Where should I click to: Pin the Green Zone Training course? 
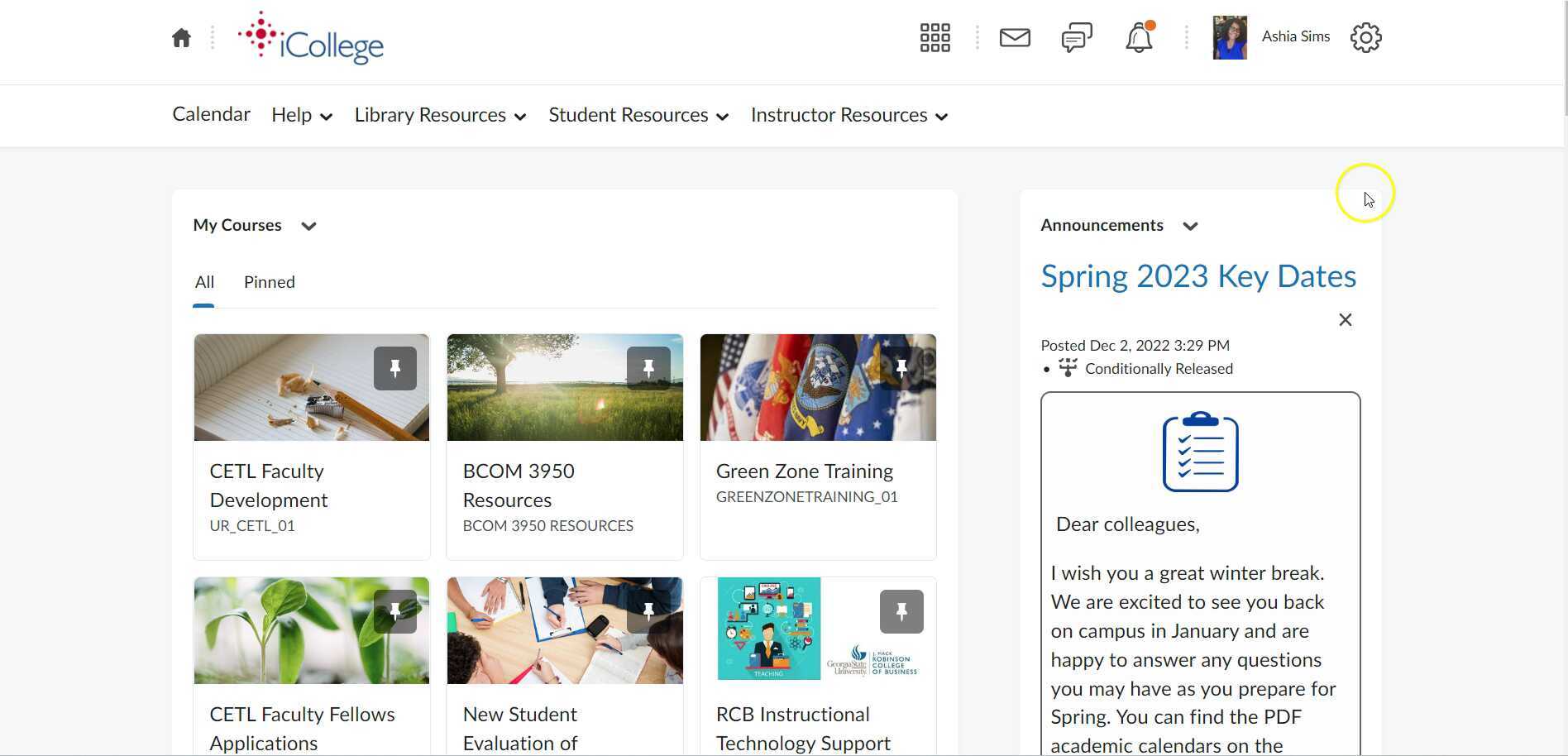coord(901,368)
